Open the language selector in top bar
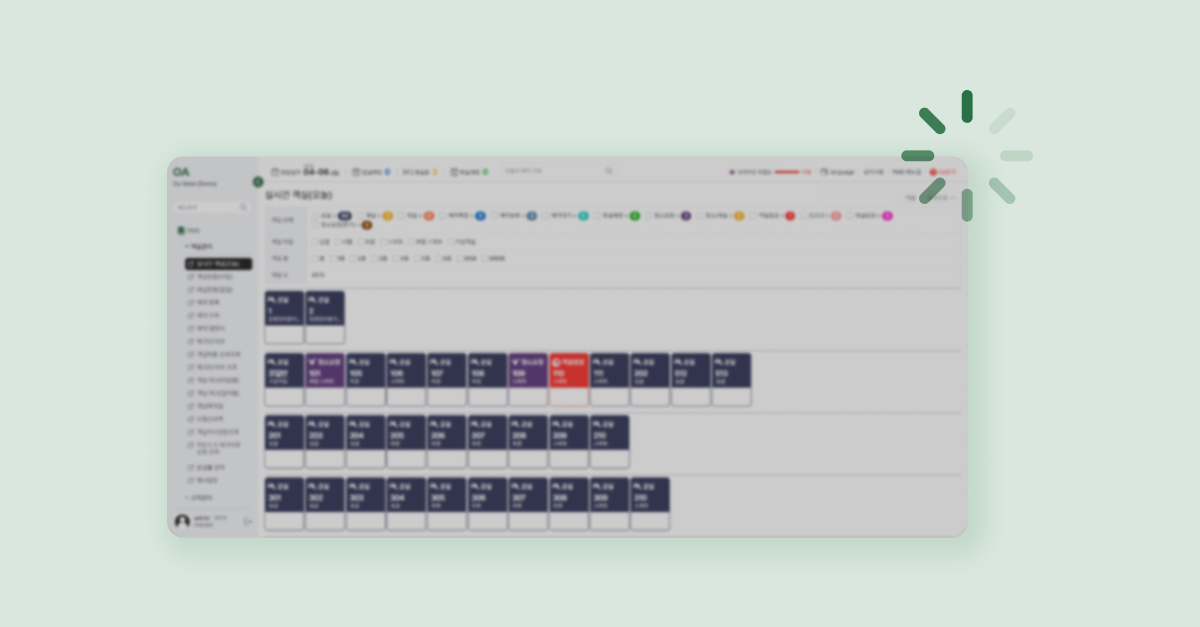Image resolution: width=1200 pixels, height=627 pixels. coord(838,172)
